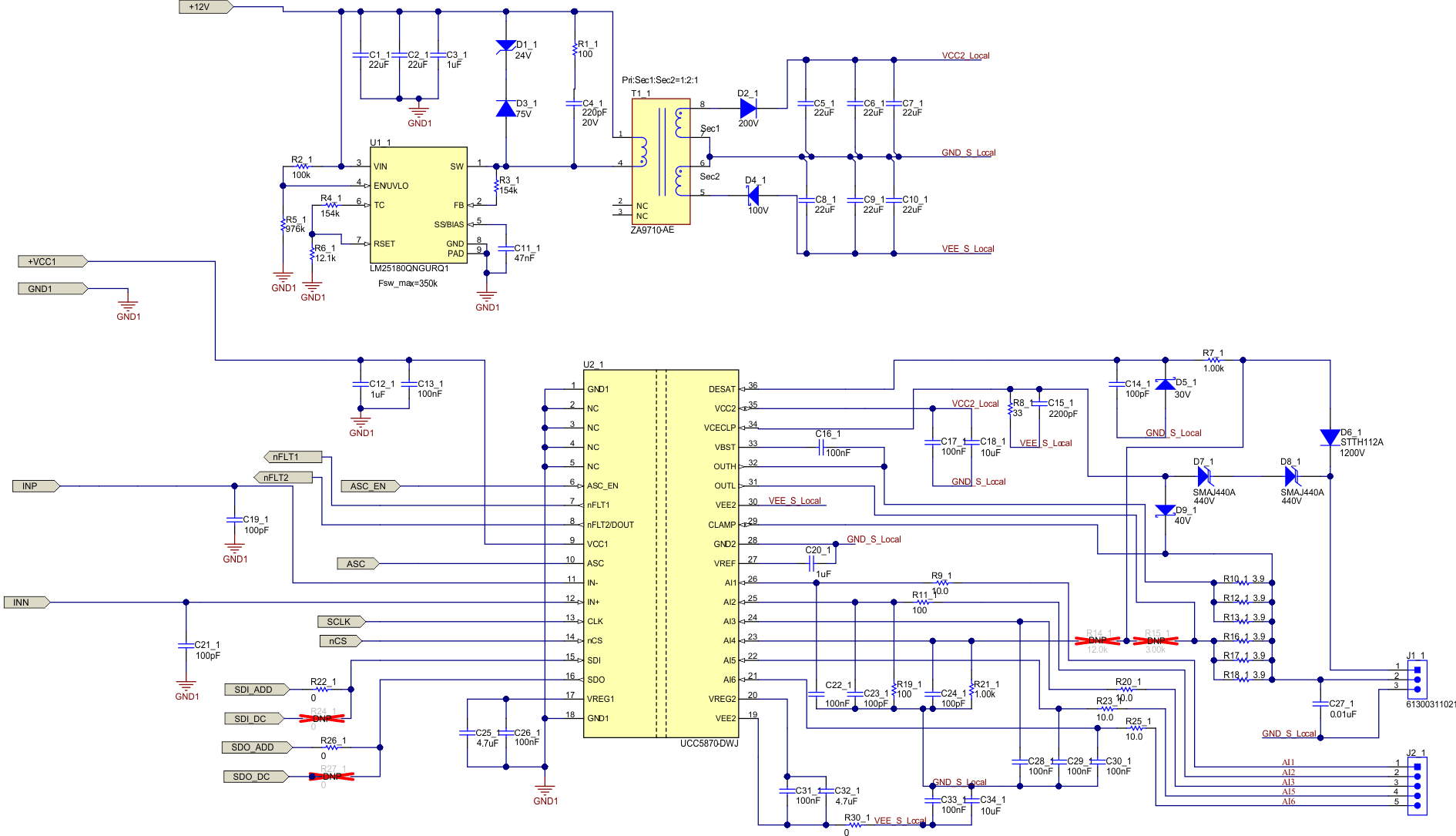The height and width of the screenshot is (836, 1456).
Task: Select the ASC port
Action: click(358, 564)
